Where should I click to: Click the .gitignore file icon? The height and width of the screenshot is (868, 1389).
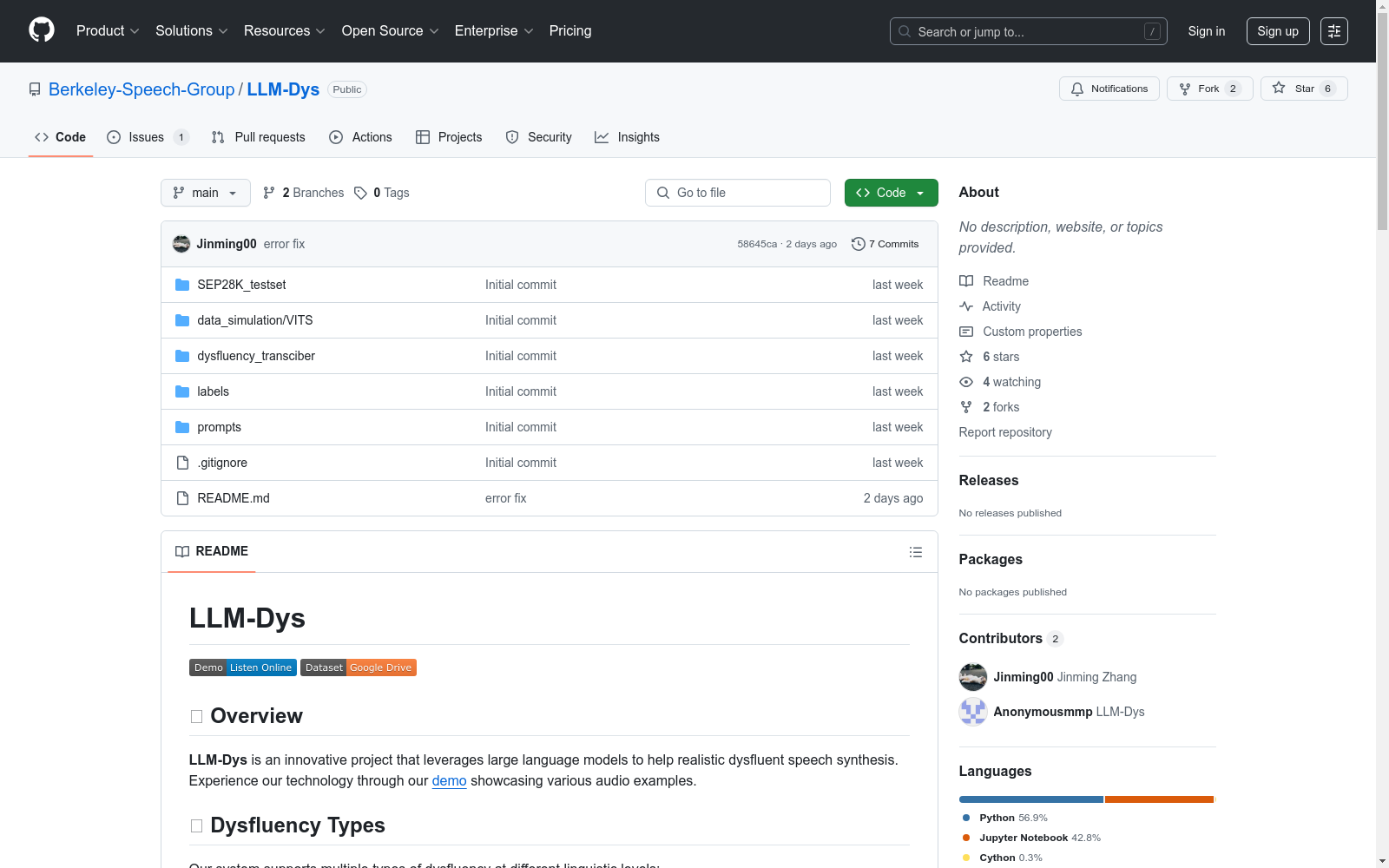[x=182, y=463]
